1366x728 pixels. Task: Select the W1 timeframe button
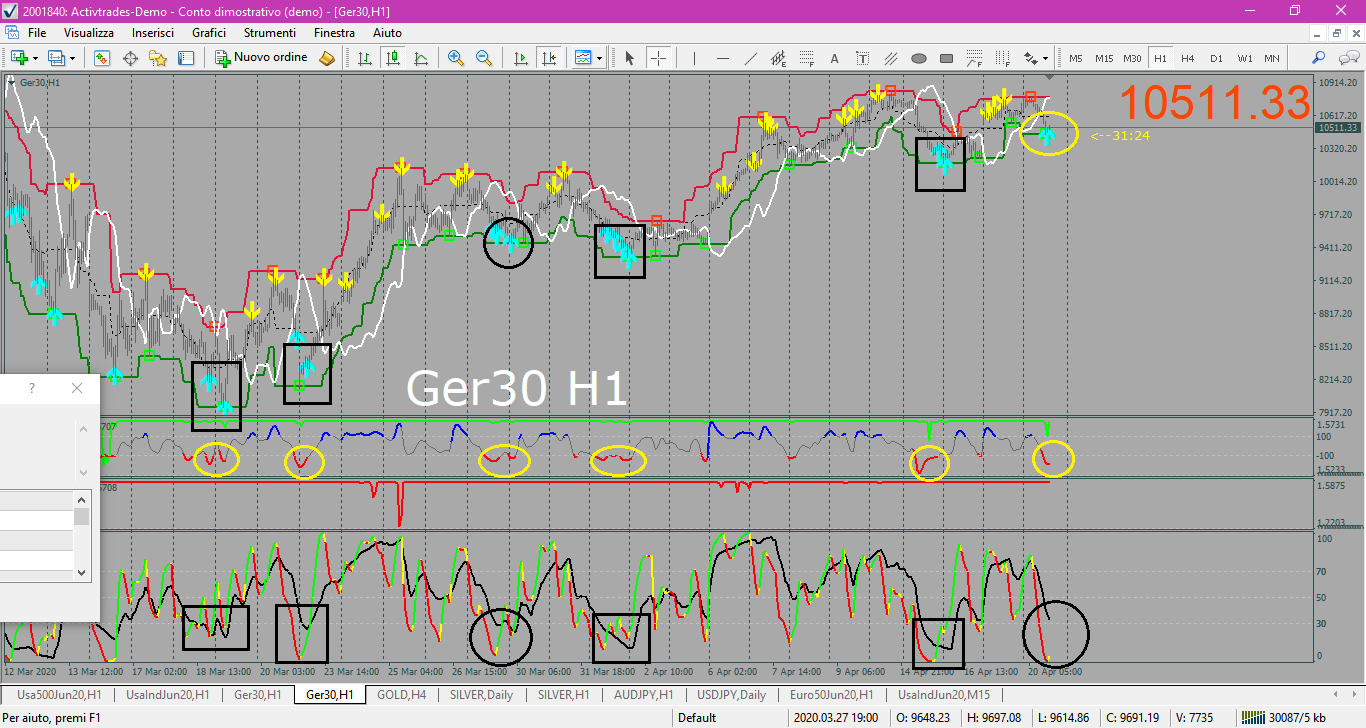(x=1244, y=58)
